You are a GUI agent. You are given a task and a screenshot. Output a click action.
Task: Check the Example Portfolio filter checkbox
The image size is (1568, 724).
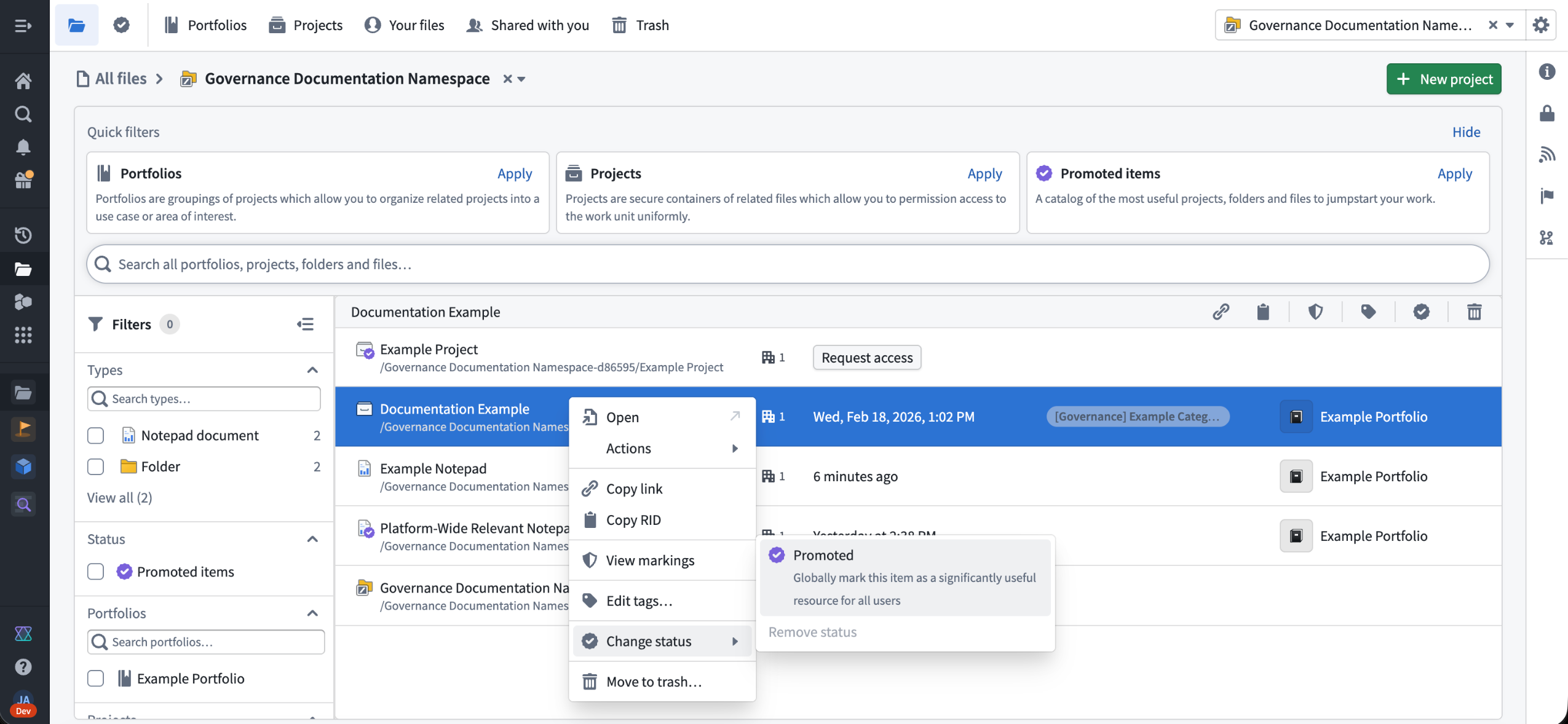(95, 679)
